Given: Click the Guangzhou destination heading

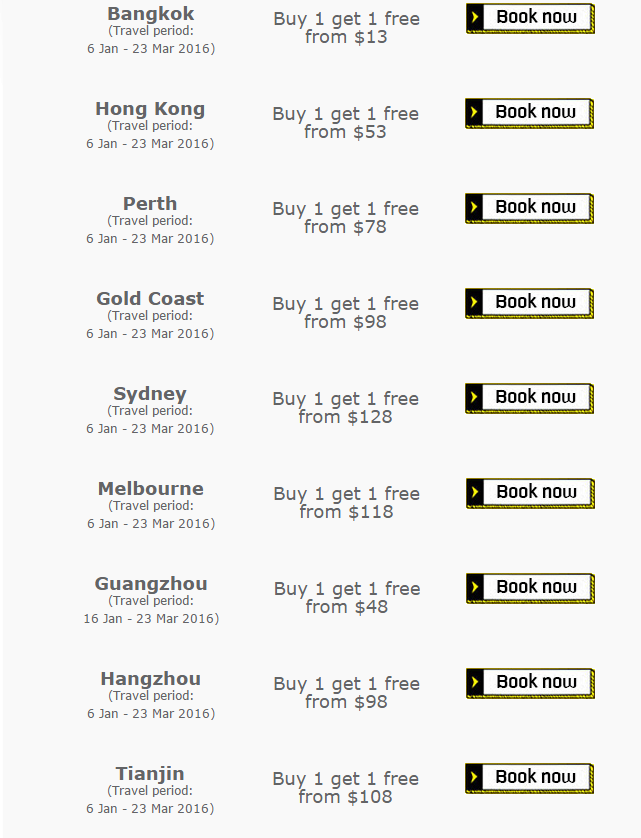Looking at the screenshot, I should tap(151, 584).
